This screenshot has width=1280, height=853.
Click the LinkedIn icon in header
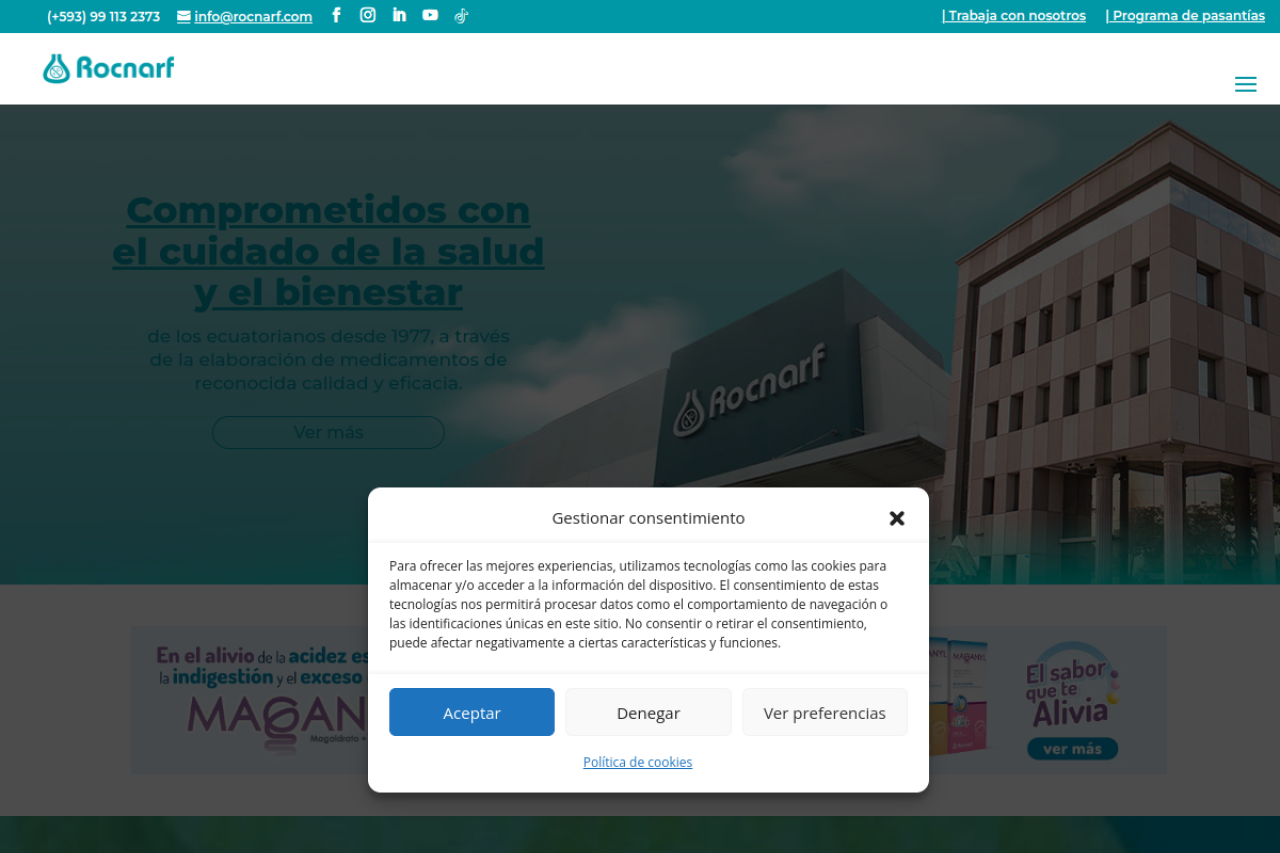(399, 15)
